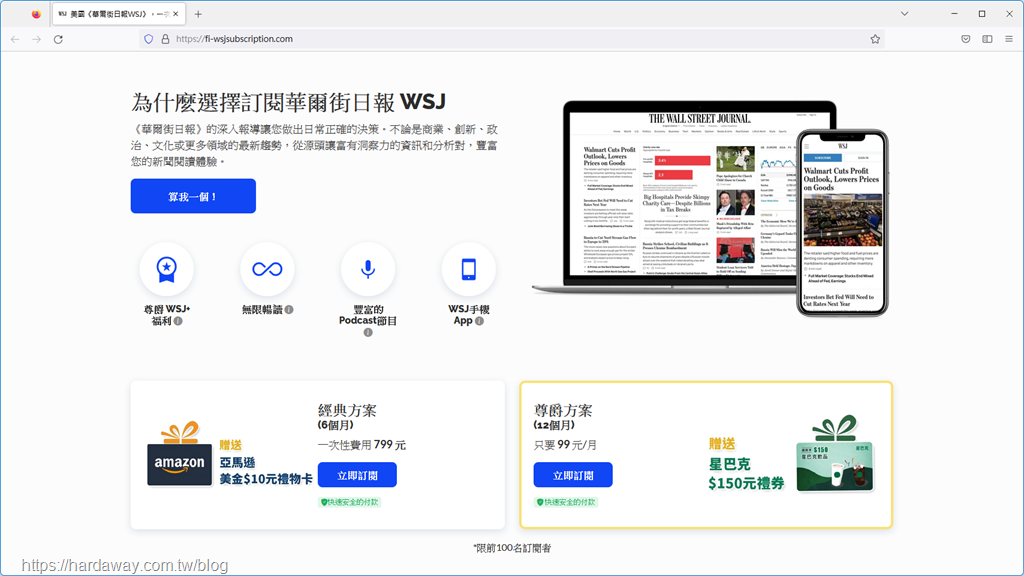Subscribe to the 經典方案 6-month plan
The image size is (1024, 576).
pyautogui.click(x=357, y=475)
